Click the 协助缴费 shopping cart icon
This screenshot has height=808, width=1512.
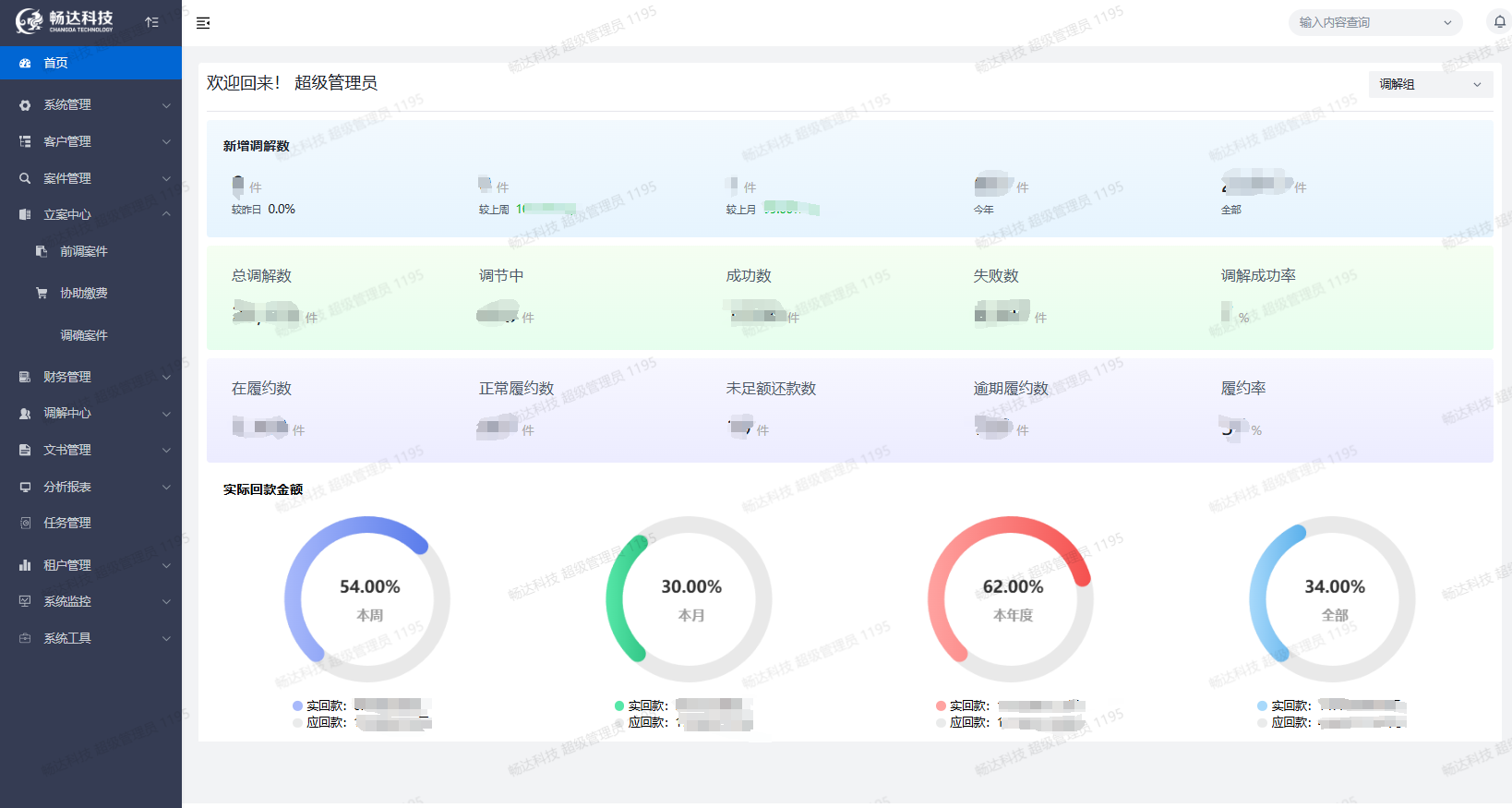pyautogui.click(x=42, y=293)
